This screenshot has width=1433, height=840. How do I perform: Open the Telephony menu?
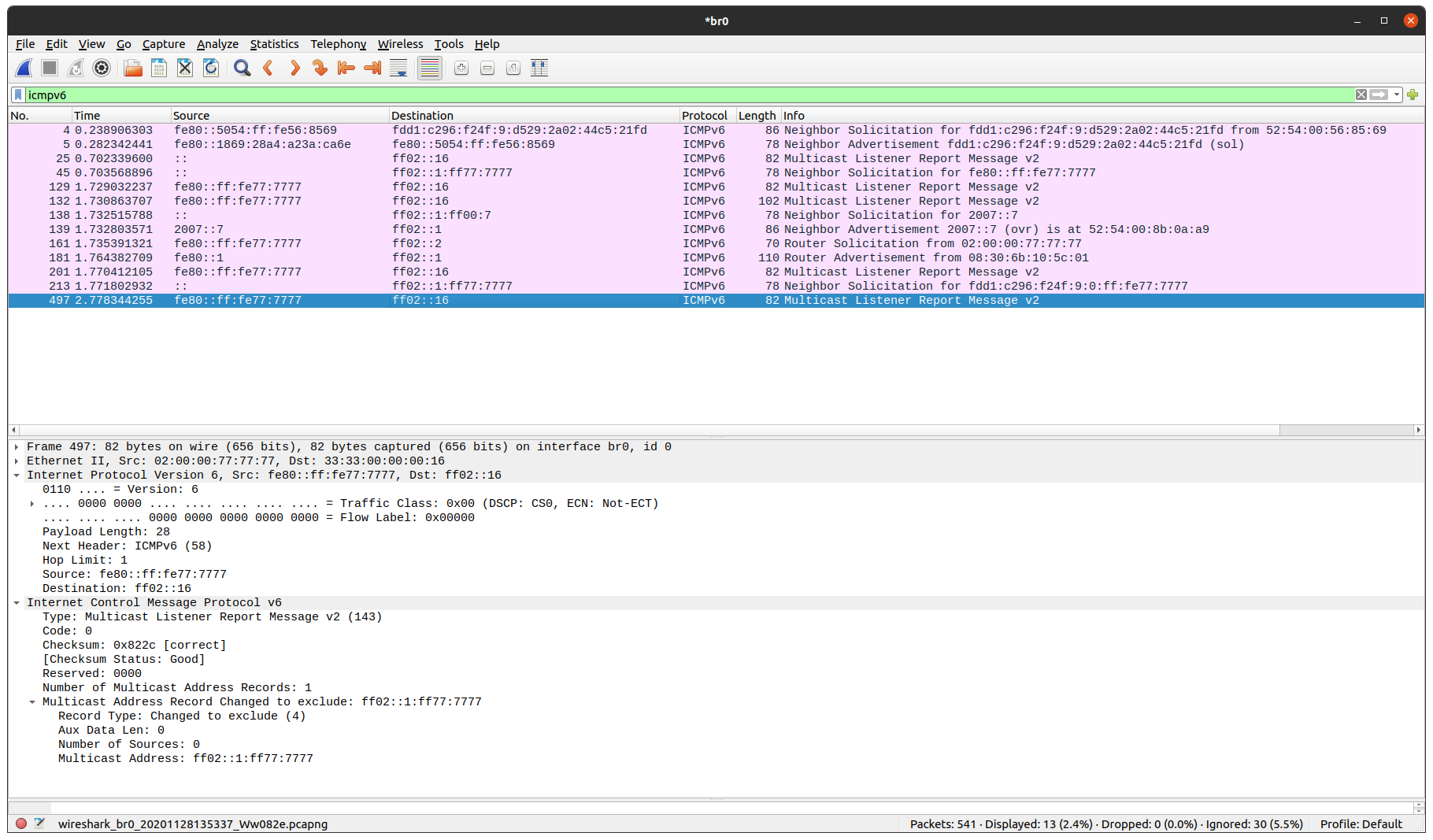tap(338, 44)
